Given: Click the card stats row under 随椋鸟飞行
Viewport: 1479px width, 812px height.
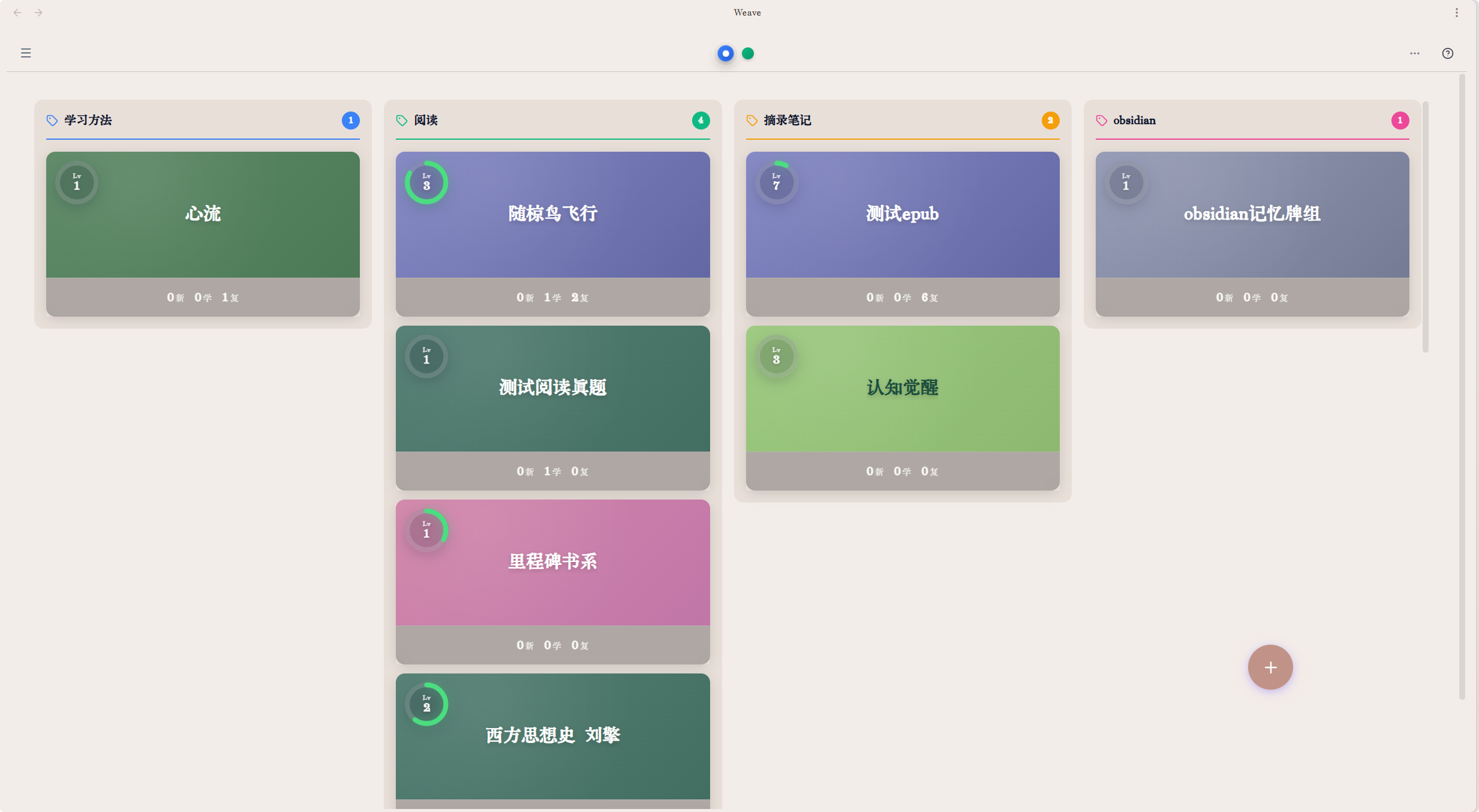Looking at the screenshot, I should [552, 297].
